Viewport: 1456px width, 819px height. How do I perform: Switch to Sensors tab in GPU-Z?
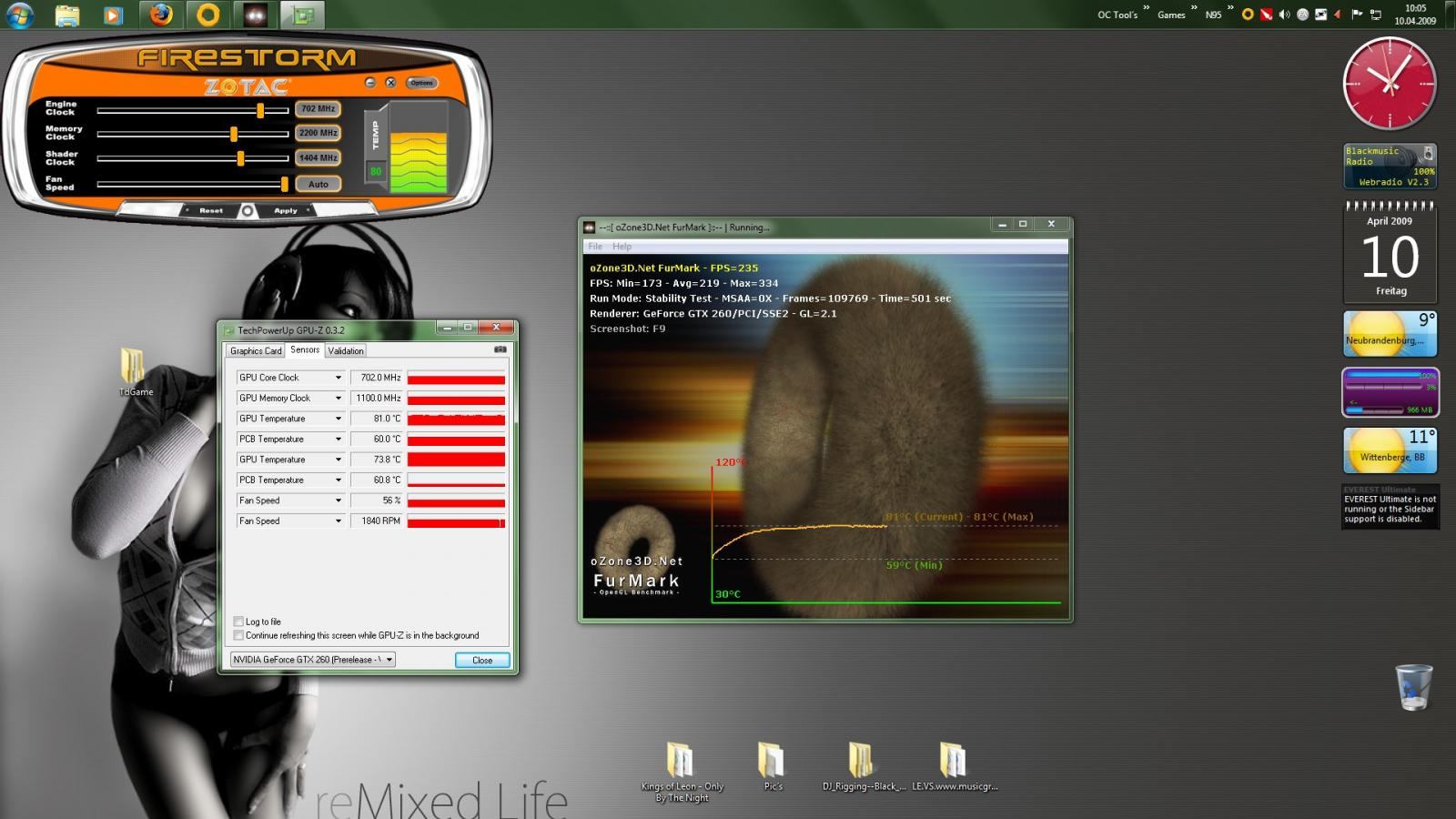[305, 349]
